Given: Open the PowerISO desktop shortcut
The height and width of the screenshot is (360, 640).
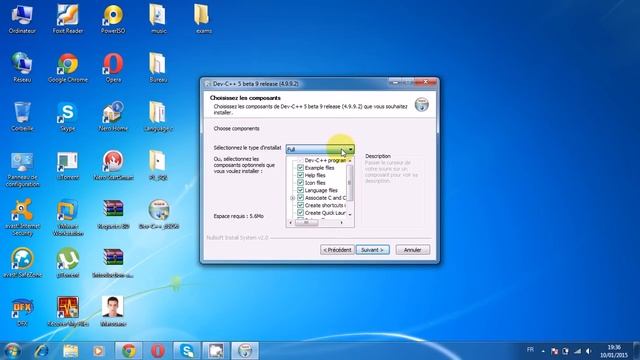Looking at the screenshot, I should tap(113, 19).
